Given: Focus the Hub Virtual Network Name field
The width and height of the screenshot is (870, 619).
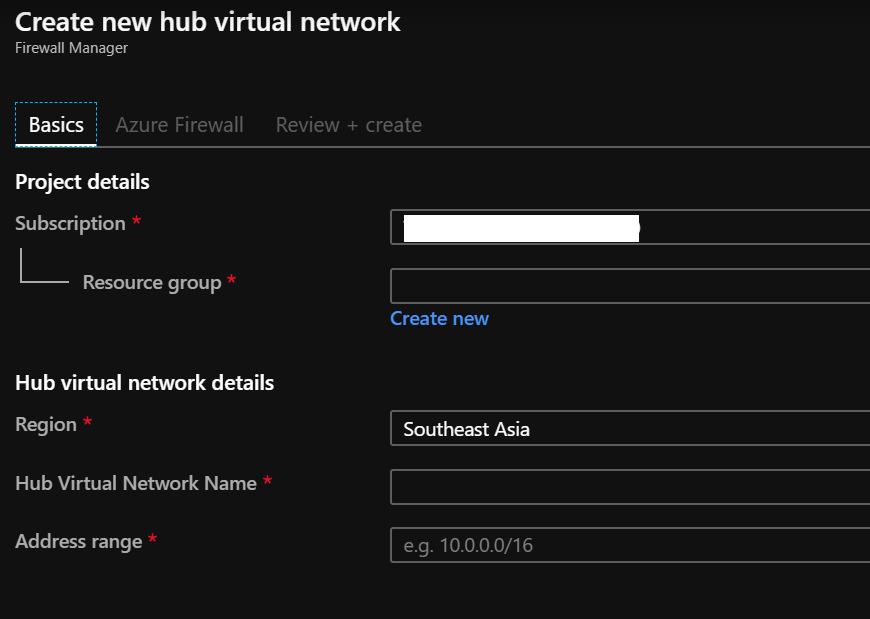Looking at the screenshot, I should (x=630, y=488).
